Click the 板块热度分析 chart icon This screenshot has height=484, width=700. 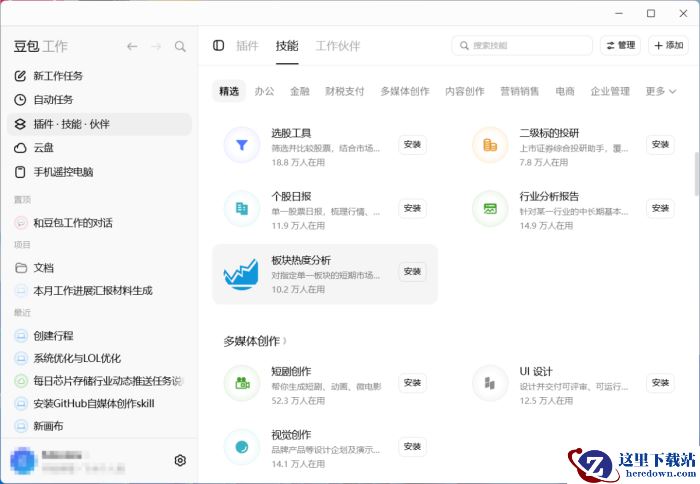[x=241, y=274]
